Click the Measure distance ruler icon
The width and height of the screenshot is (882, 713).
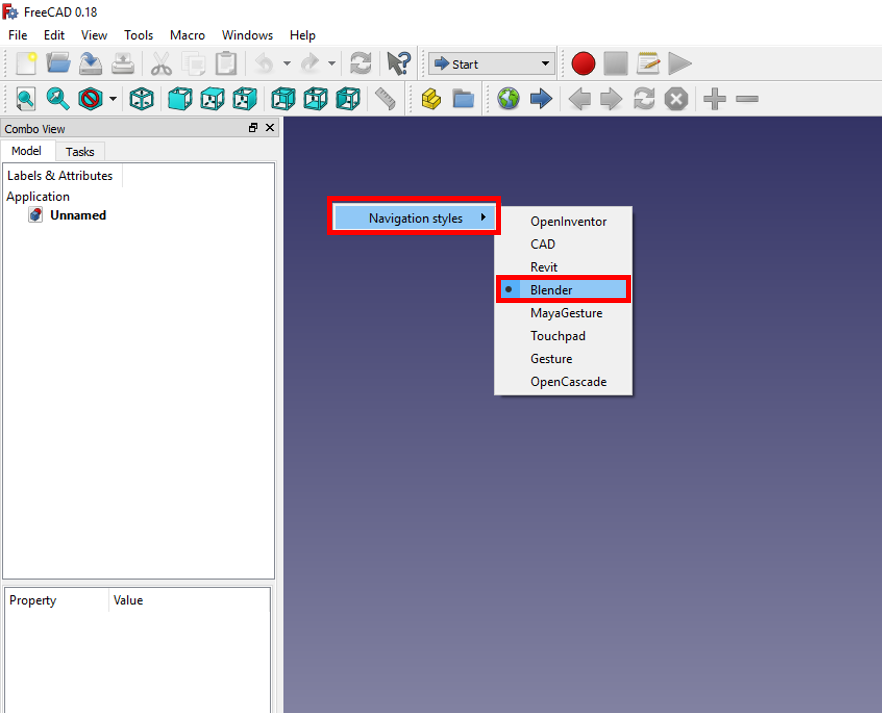point(385,99)
